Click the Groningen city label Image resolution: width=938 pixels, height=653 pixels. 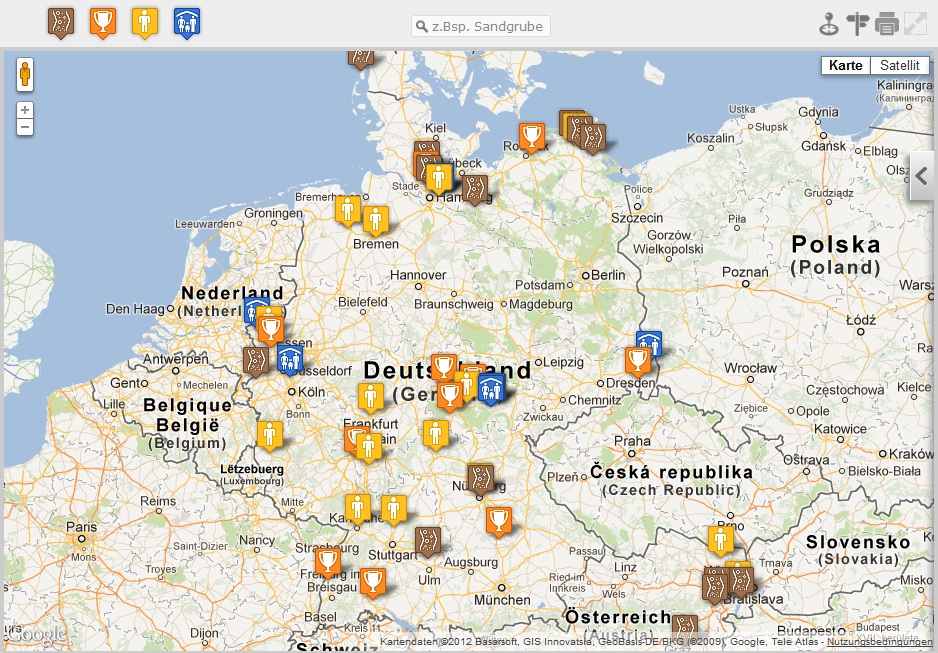tap(273, 213)
